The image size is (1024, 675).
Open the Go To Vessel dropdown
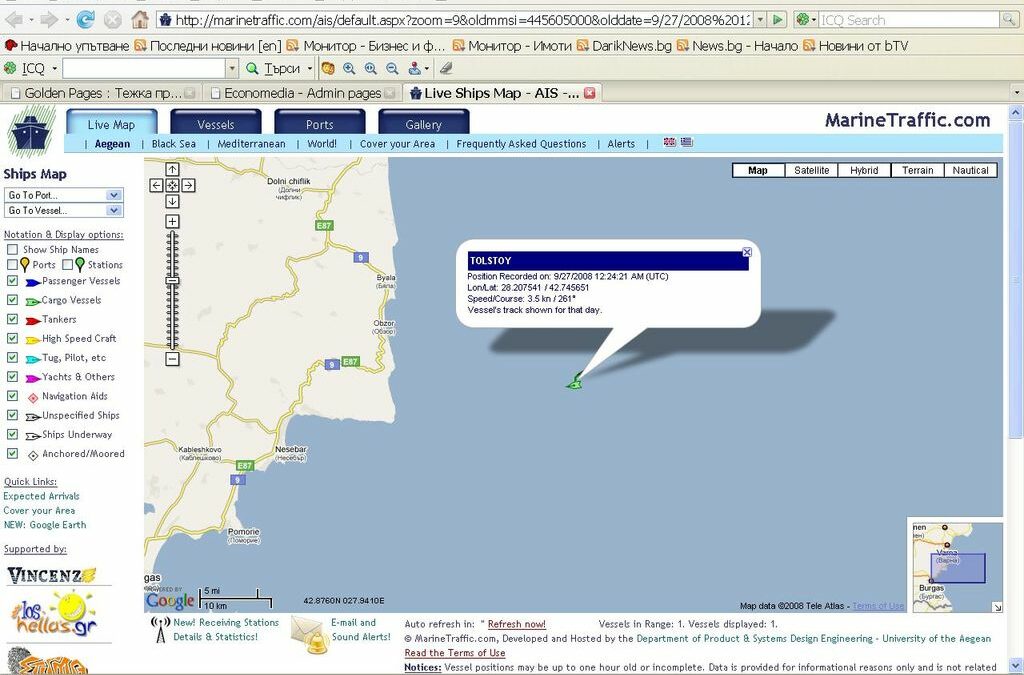[64, 210]
